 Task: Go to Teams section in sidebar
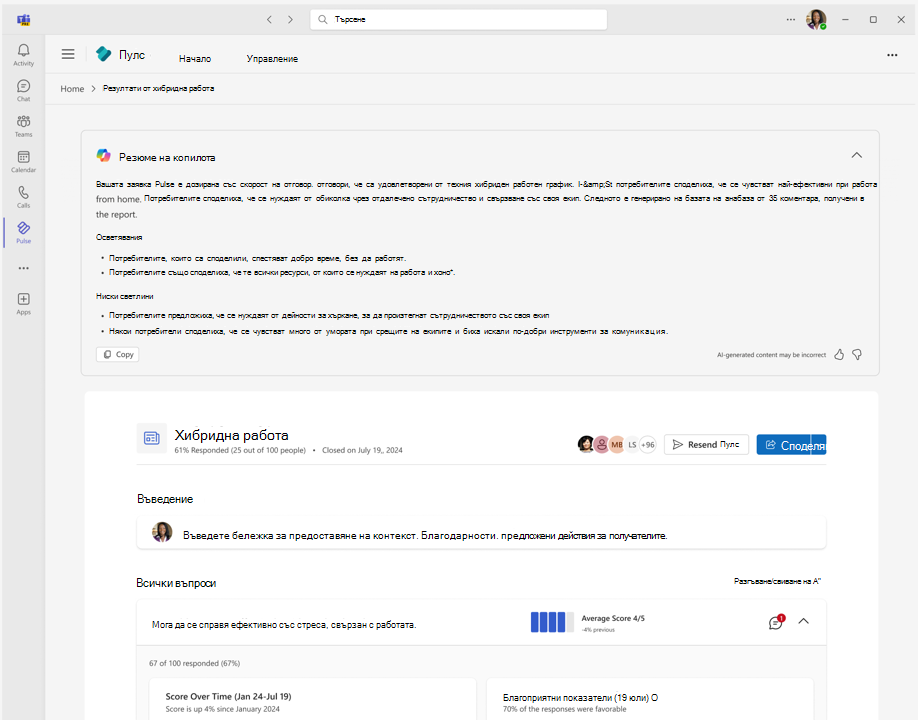[23, 126]
